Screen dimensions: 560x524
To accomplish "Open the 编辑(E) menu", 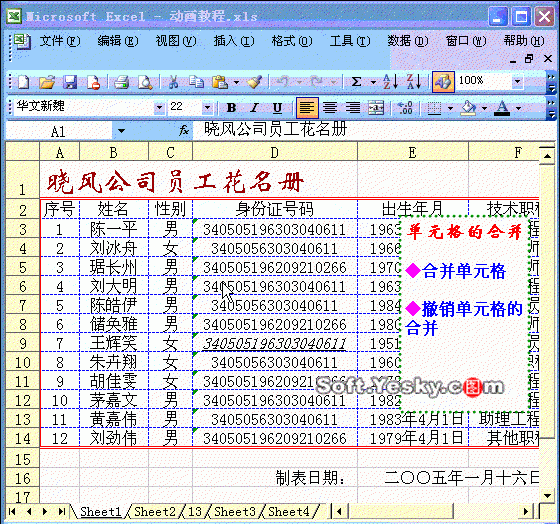I will coord(118,41).
